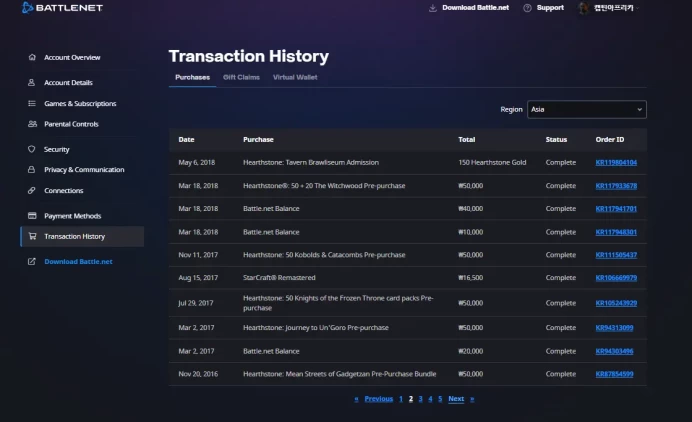692x422 pixels.
Task: Open Account Overview in the sidebar
Action: [x=72, y=57]
